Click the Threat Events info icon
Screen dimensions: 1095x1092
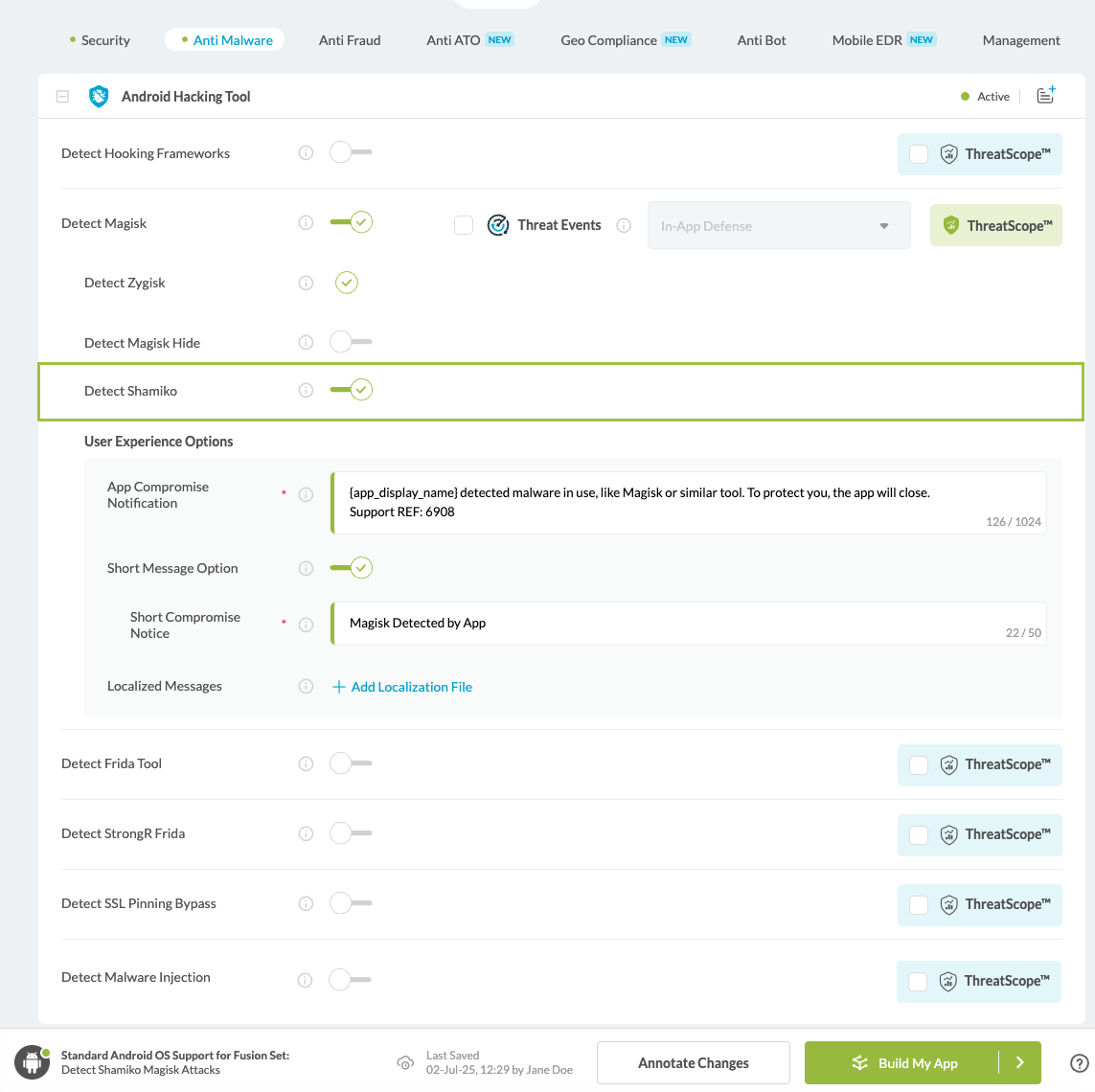(624, 226)
